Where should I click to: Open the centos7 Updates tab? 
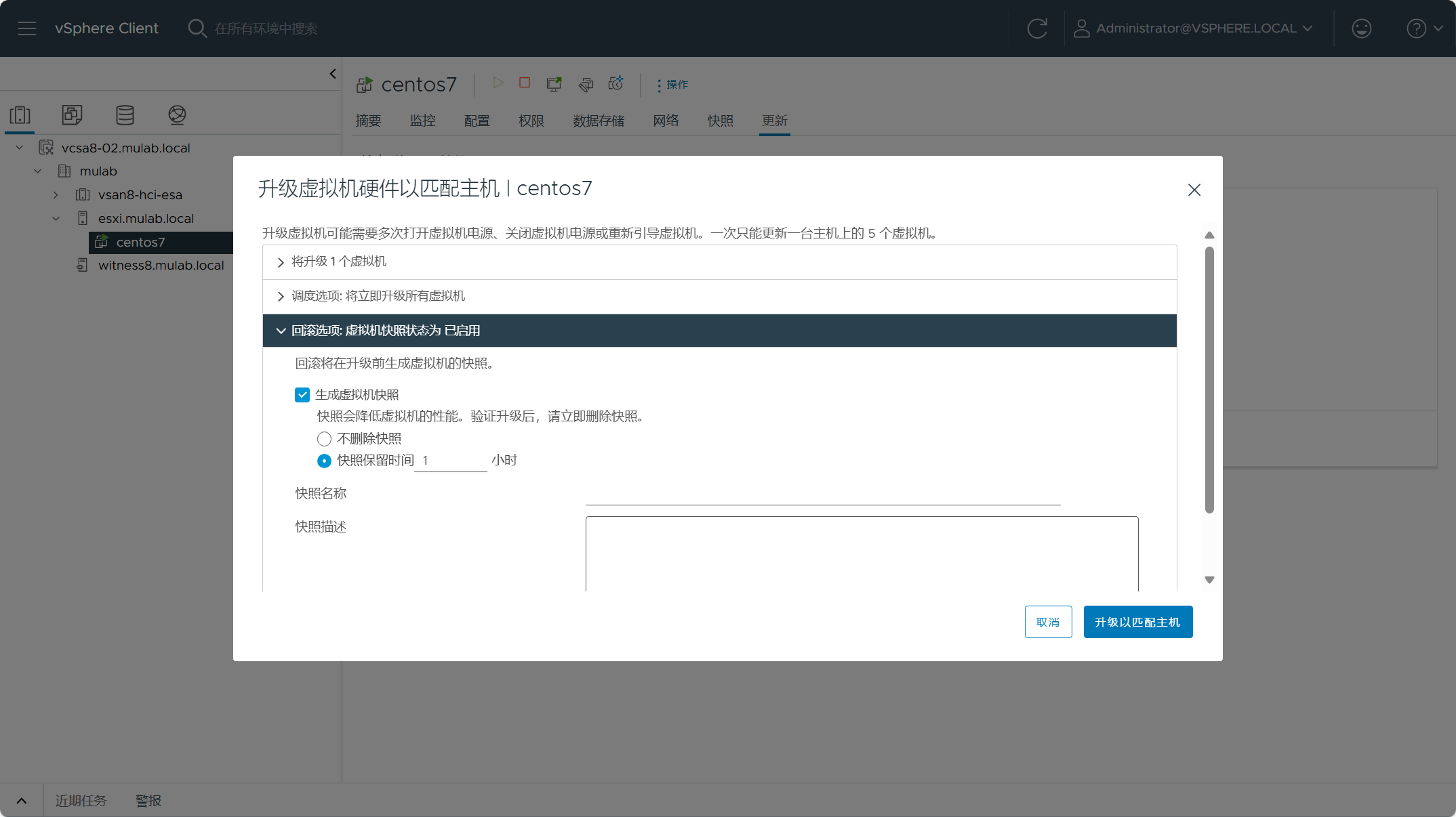point(774,121)
